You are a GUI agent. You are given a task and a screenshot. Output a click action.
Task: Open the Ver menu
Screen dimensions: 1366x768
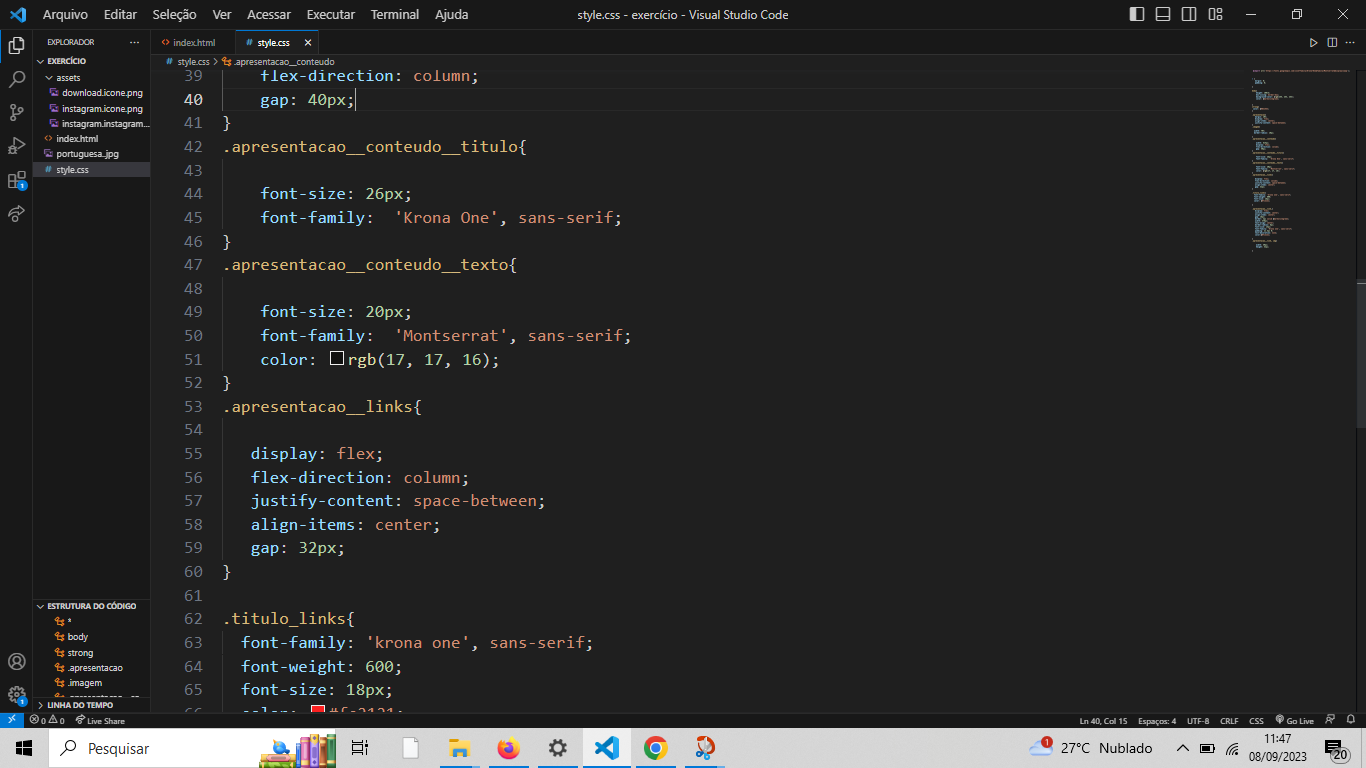[222, 14]
